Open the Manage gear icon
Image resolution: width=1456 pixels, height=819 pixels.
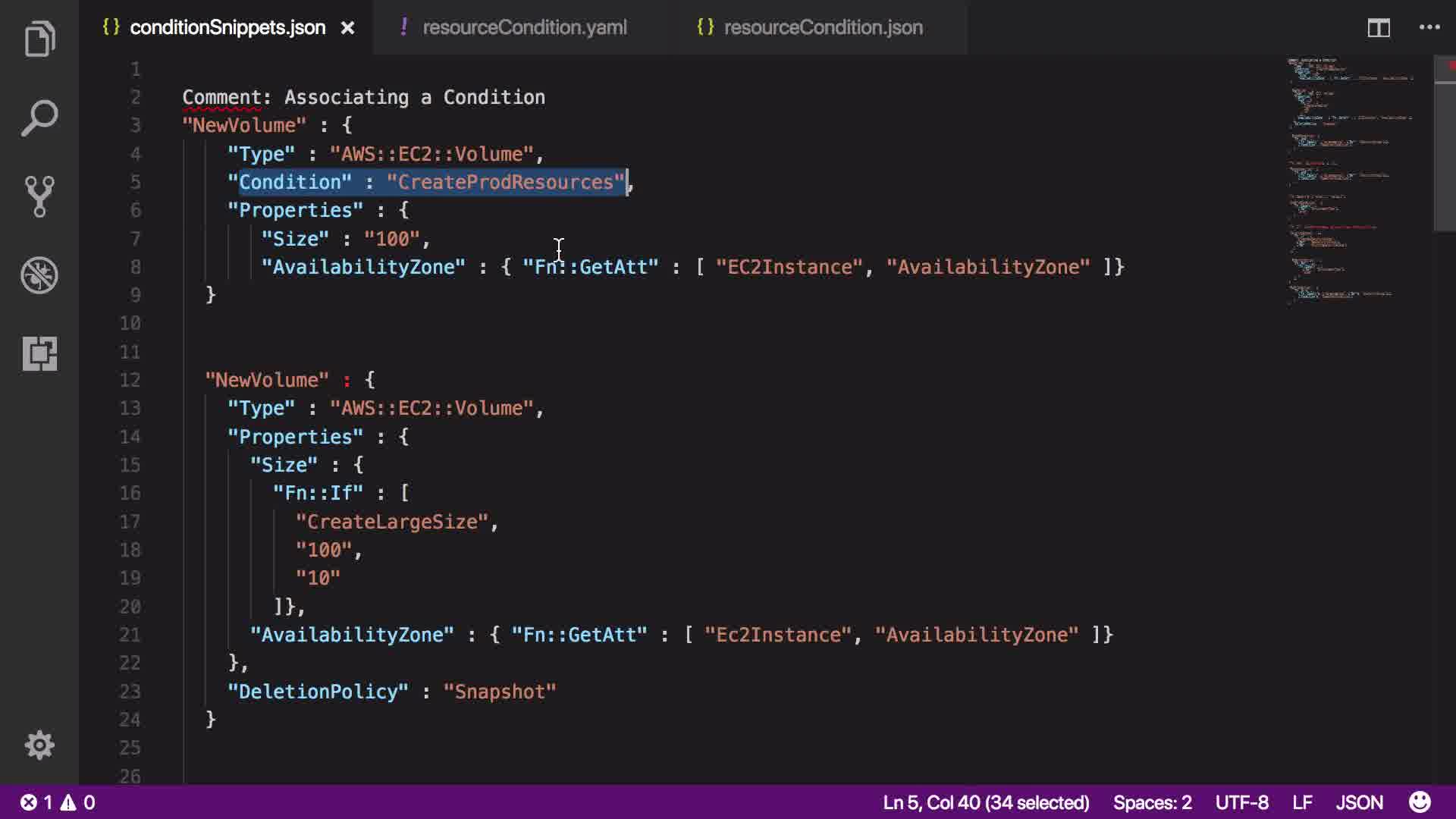coord(39,745)
